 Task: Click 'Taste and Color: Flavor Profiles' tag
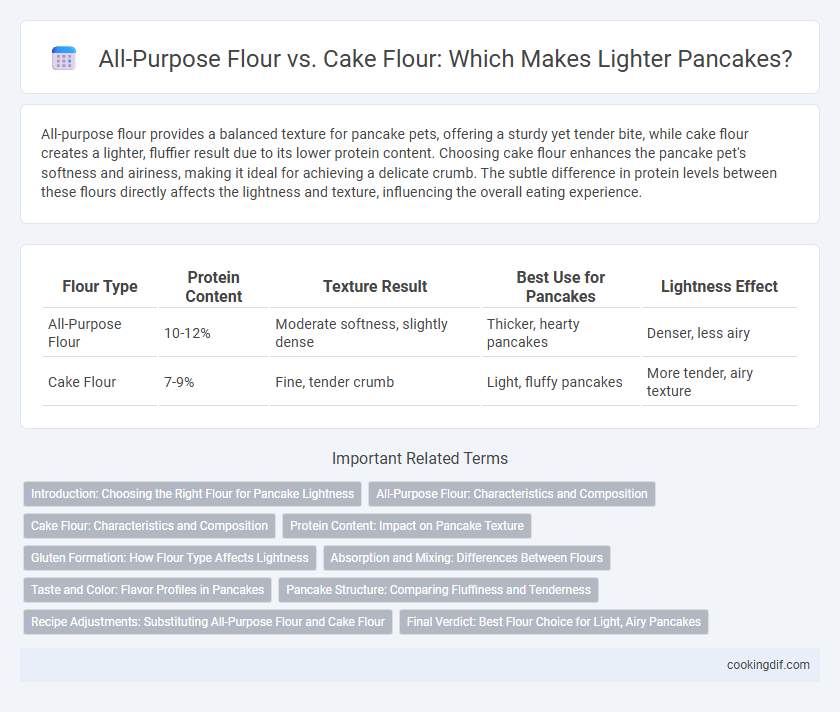(147, 590)
